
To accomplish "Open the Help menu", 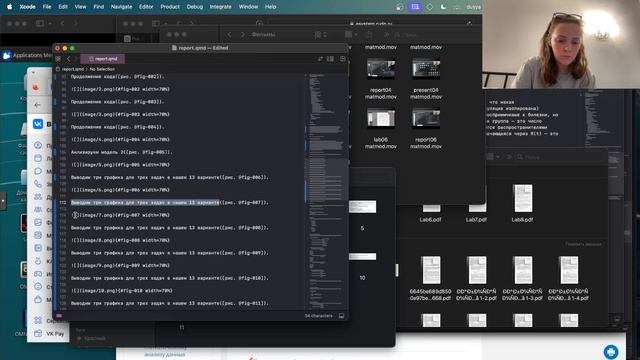I will pos(270,7).
